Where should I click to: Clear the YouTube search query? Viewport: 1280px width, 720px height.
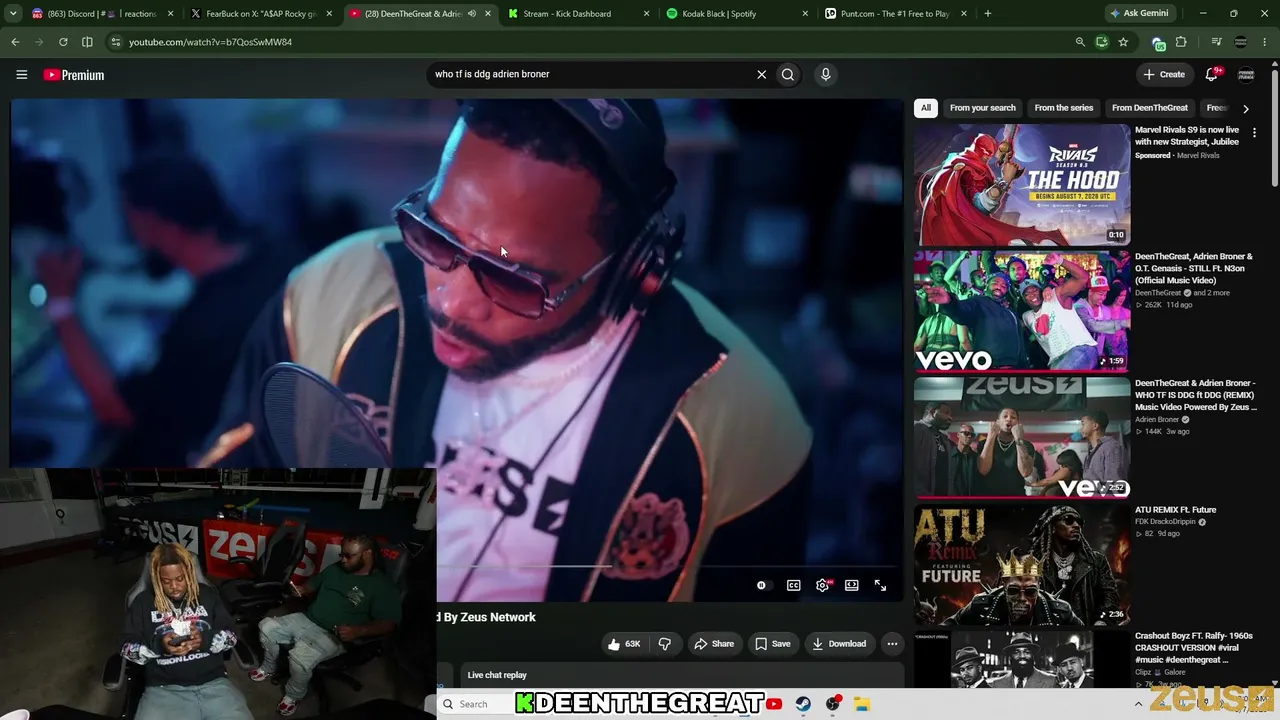[x=761, y=74]
